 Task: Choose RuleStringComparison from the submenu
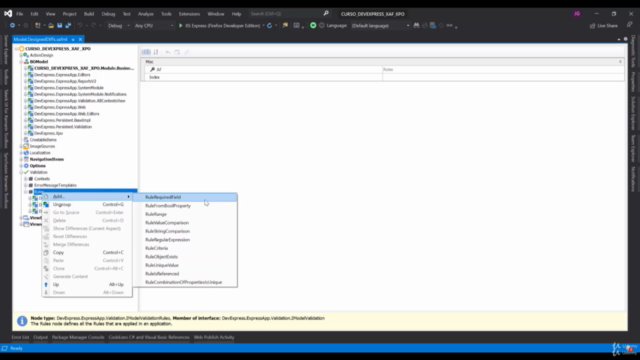point(185,231)
